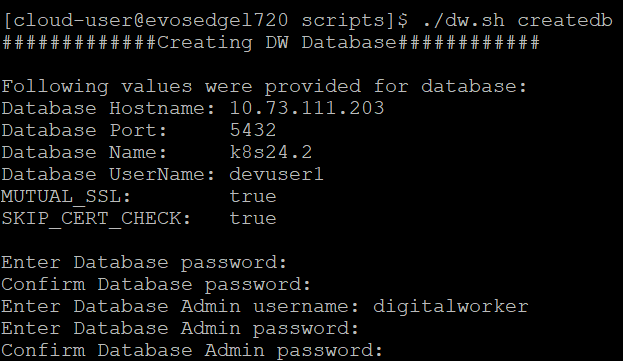Click the Database Hostname label
Image resolution: width=623 pixels, height=361 pixels.
[108, 108]
